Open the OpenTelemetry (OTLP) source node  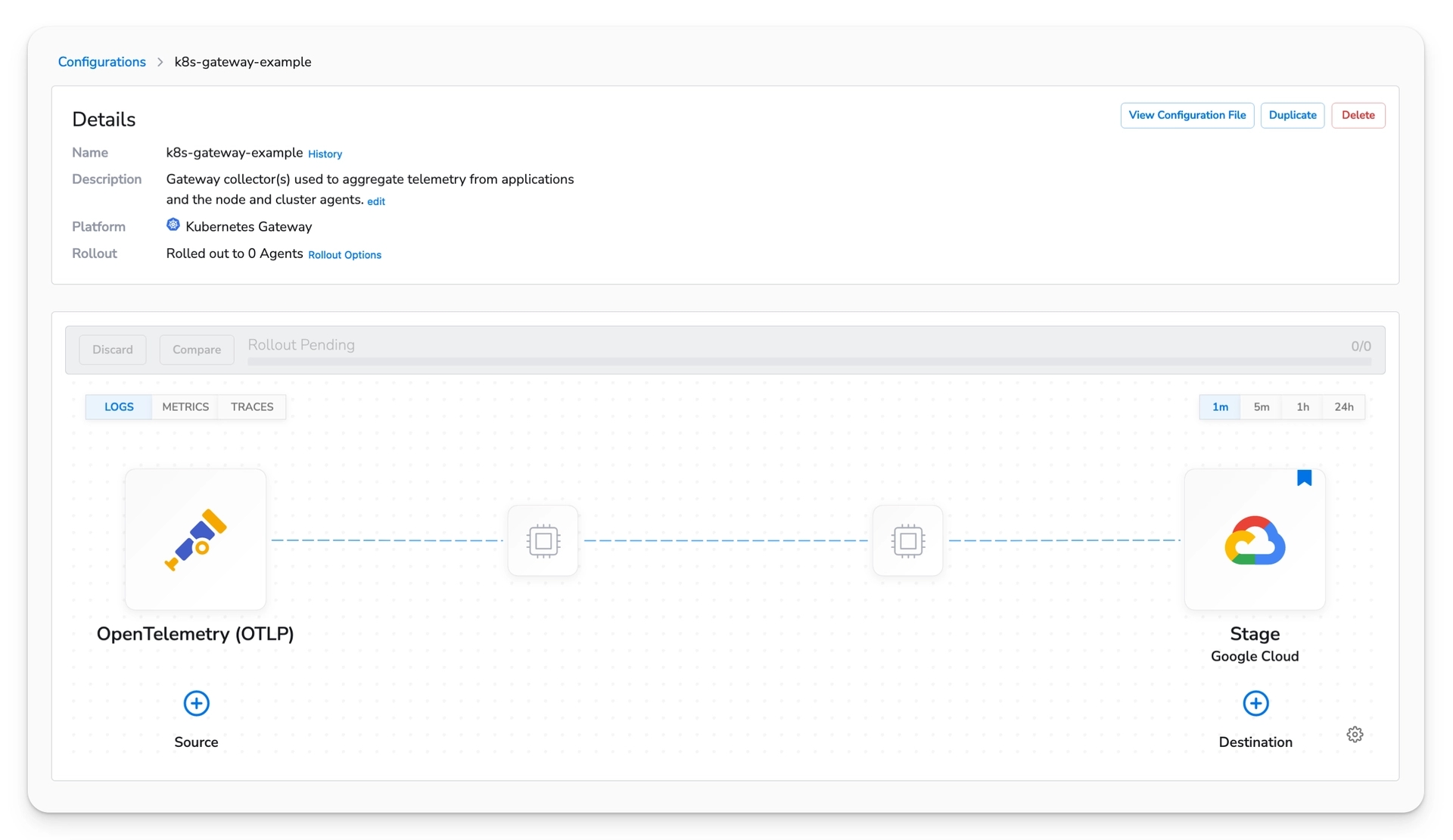coord(195,540)
